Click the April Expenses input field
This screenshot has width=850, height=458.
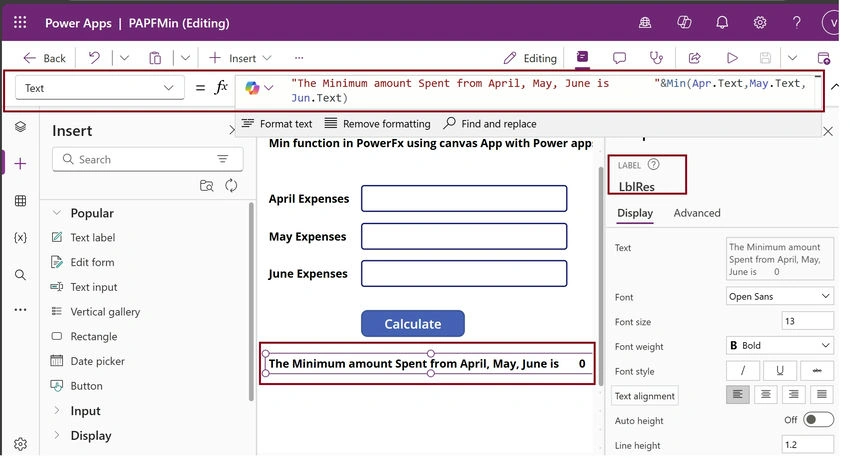pos(464,199)
